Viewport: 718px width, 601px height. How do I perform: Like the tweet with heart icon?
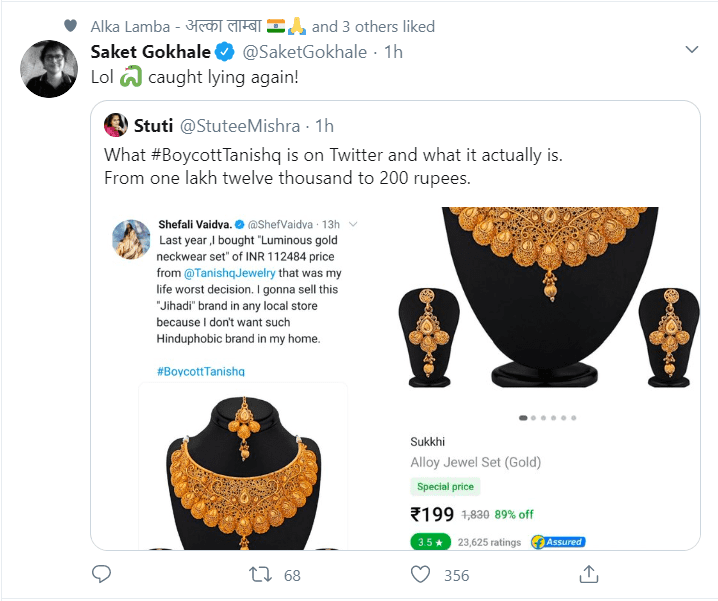click(x=420, y=574)
